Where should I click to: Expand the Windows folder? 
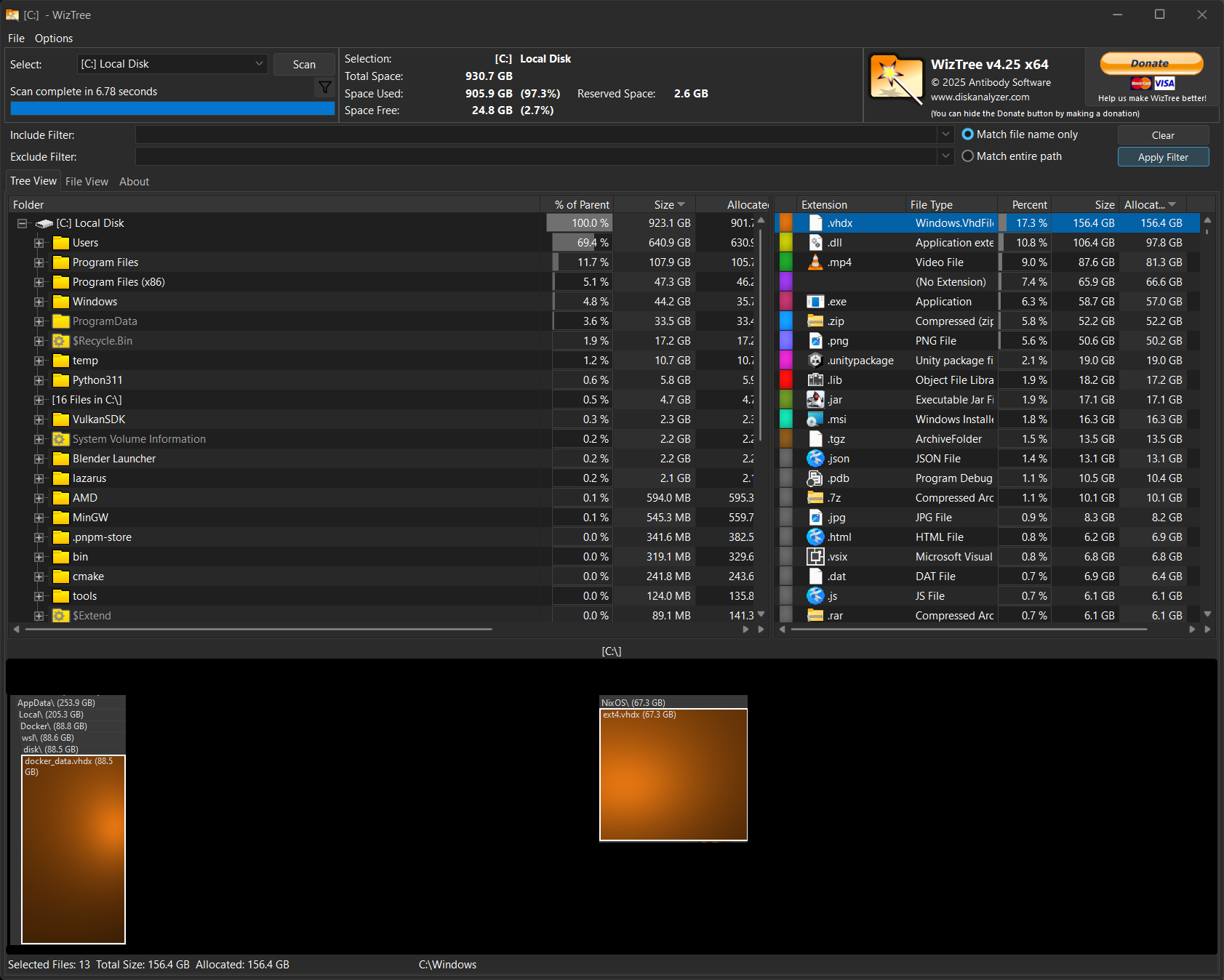coord(39,302)
